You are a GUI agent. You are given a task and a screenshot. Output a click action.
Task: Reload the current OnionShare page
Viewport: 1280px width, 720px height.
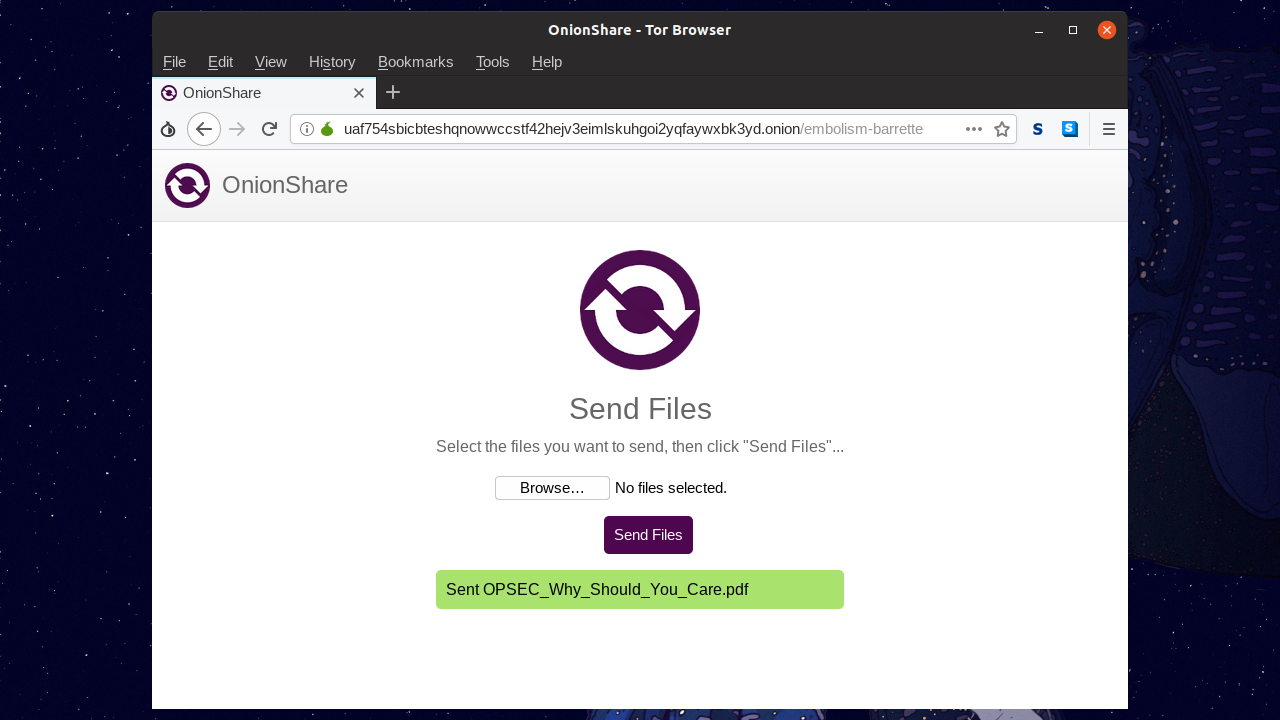click(269, 129)
